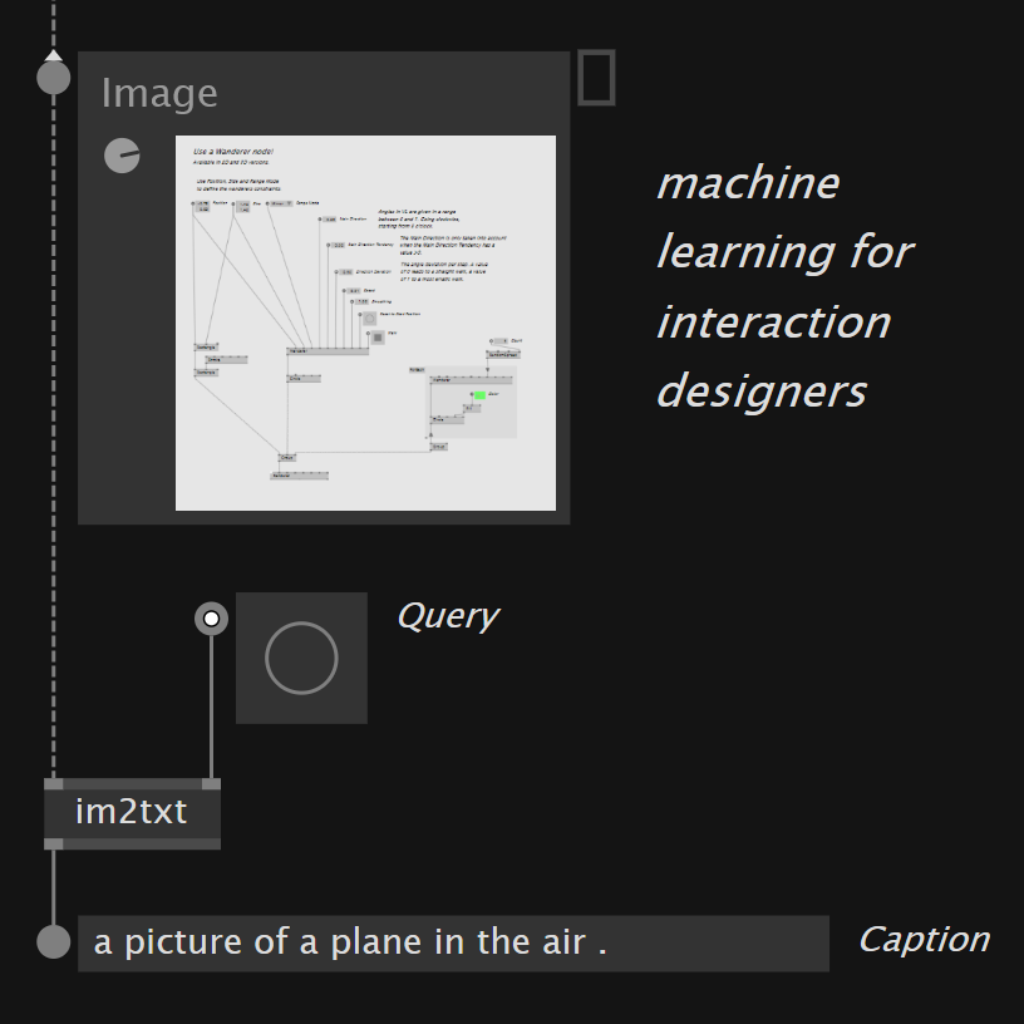
Task: Click the Caption output pin circle
Action: (54, 942)
